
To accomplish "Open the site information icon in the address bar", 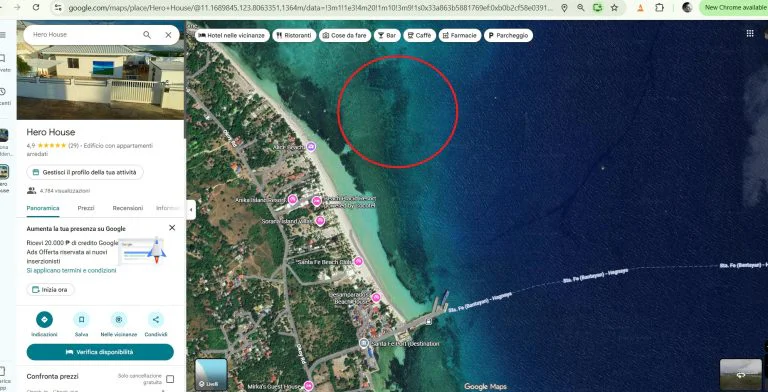I will 57,8.
